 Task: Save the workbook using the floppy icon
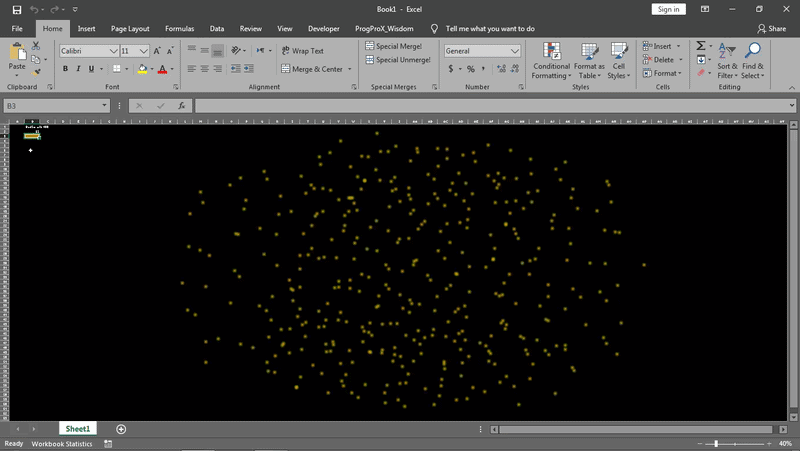point(17,9)
